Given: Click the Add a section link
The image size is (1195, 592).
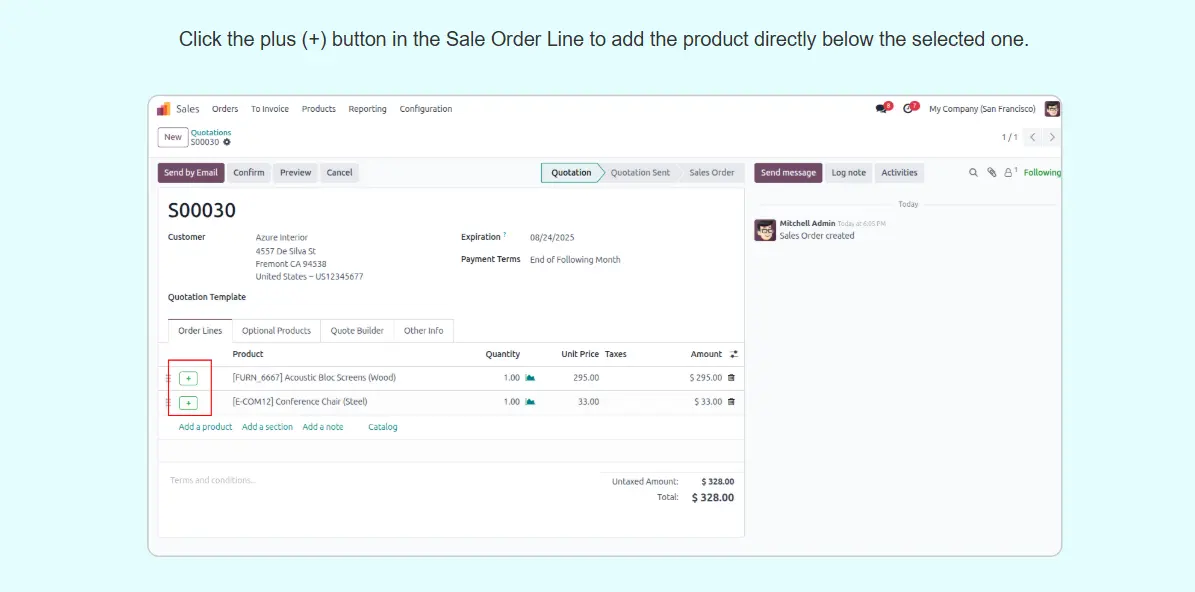Looking at the screenshot, I should pos(267,427).
